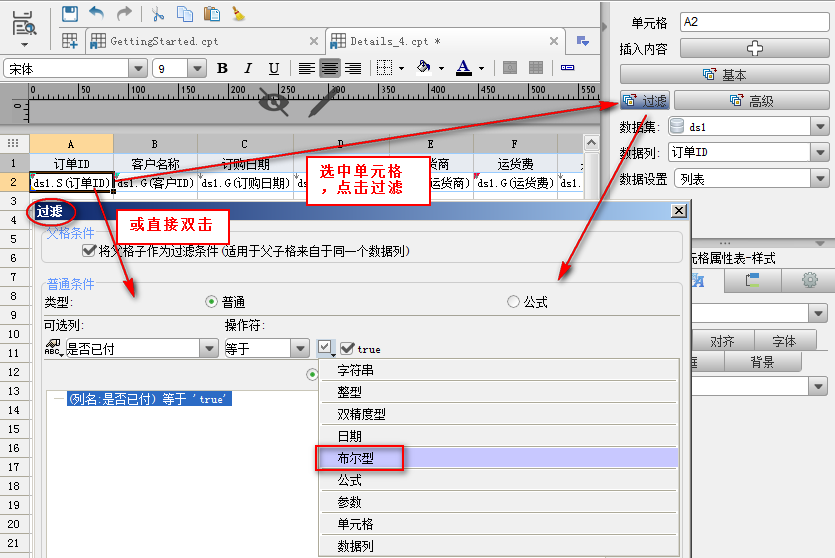Apply italic formatting
The width and height of the screenshot is (835, 558).
coord(248,68)
